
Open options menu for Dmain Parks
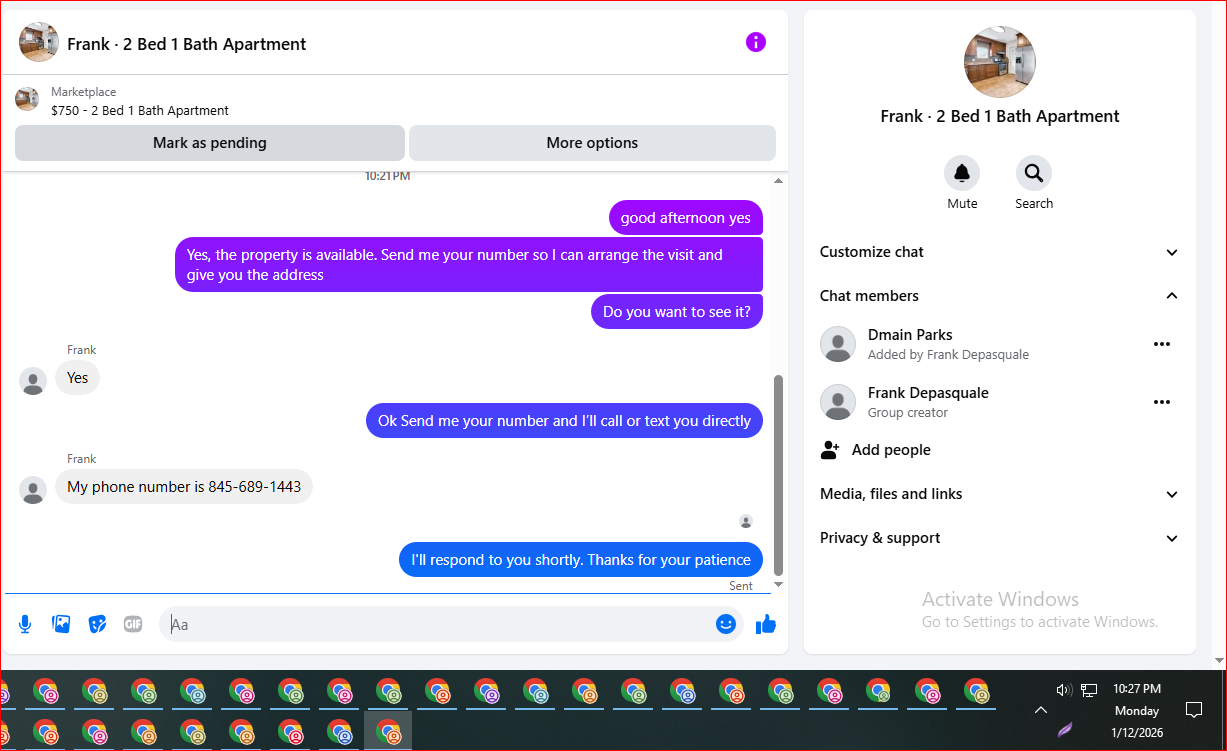pyautogui.click(x=1161, y=344)
